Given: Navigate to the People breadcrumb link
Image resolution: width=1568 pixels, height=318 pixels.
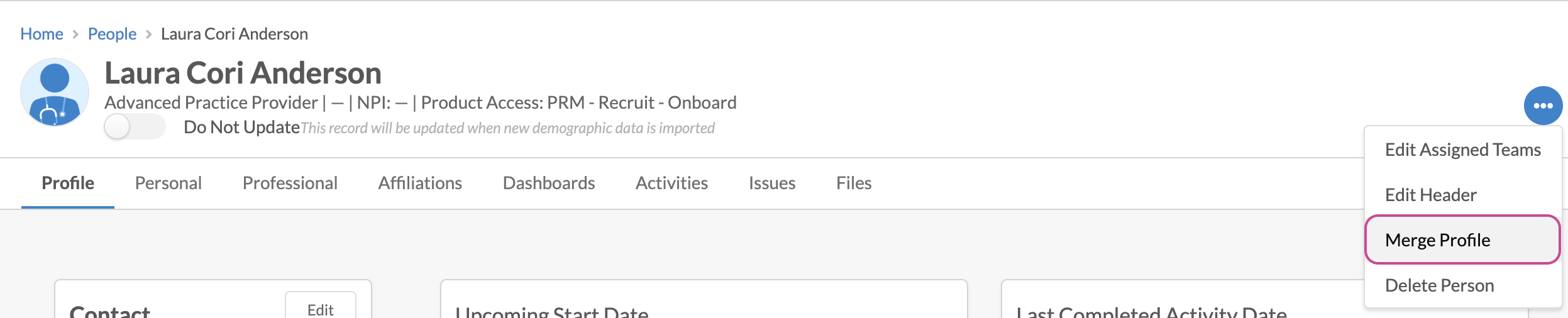Looking at the screenshot, I should click(x=112, y=34).
